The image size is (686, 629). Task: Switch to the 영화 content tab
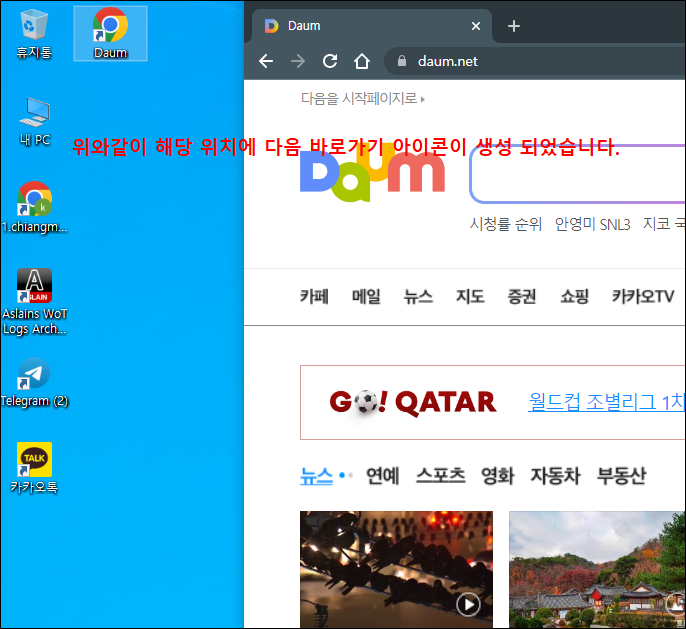coord(497,476)
